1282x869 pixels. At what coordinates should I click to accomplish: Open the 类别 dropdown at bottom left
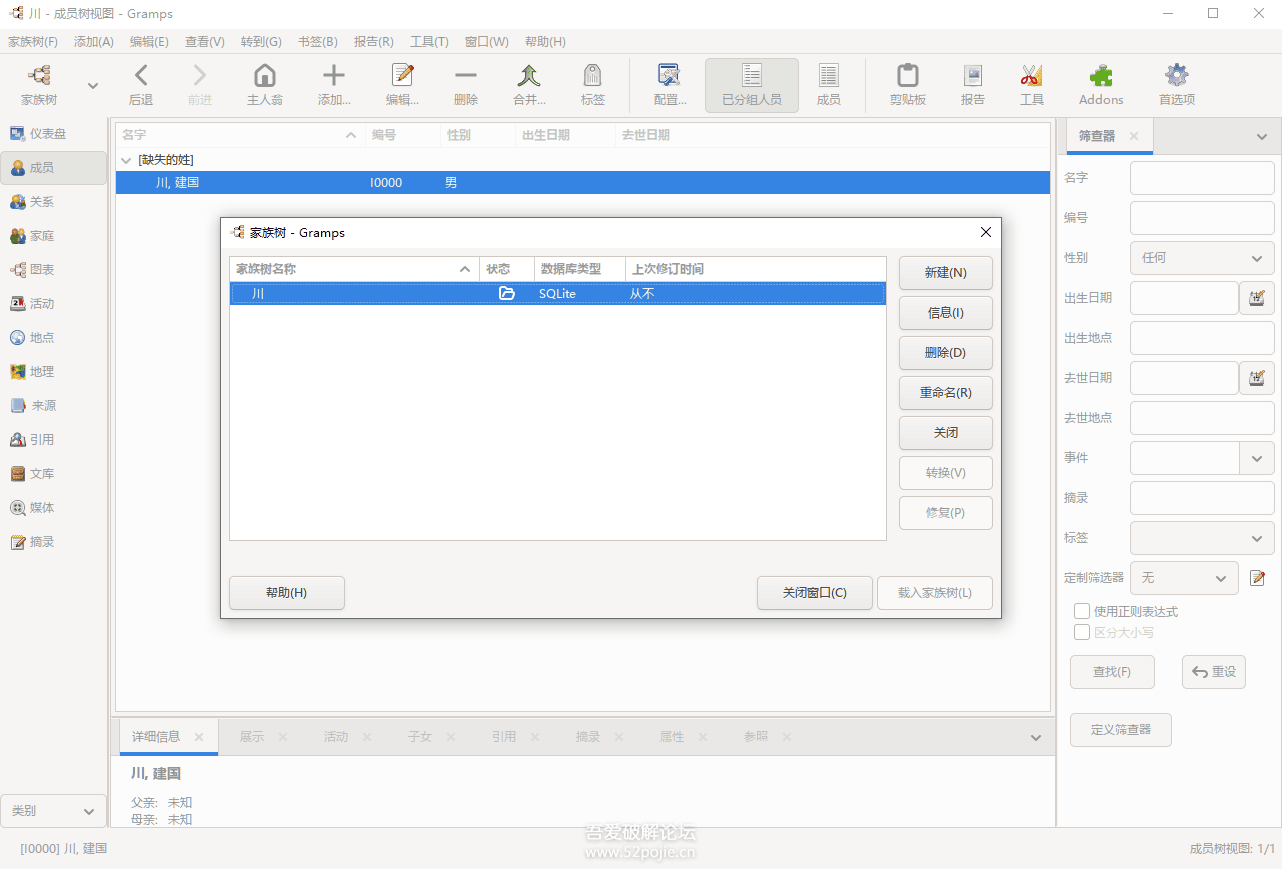[x=53, y=811]
